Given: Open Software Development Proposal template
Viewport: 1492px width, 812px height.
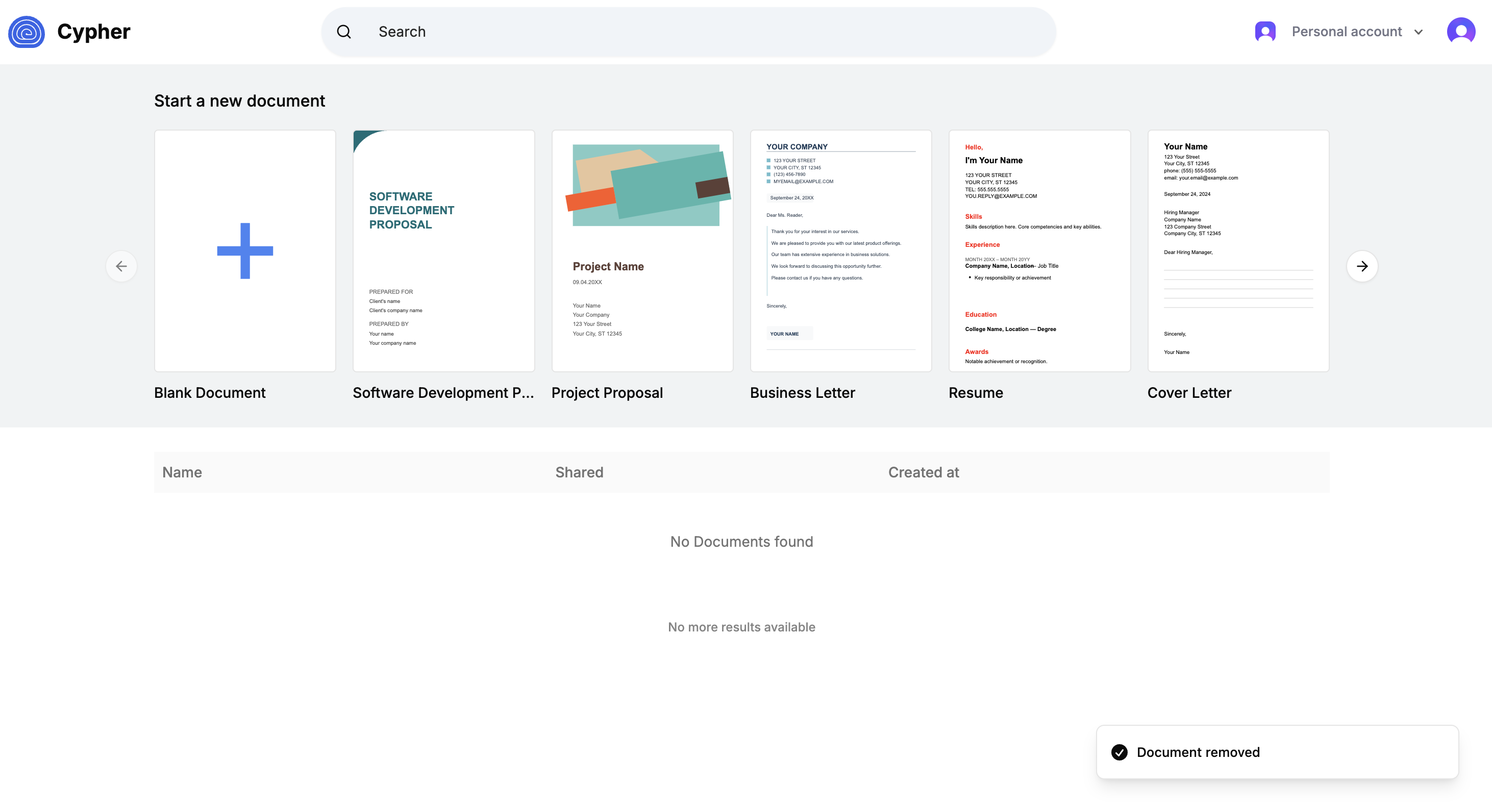Looking at the screenshot, I should 443,250.
